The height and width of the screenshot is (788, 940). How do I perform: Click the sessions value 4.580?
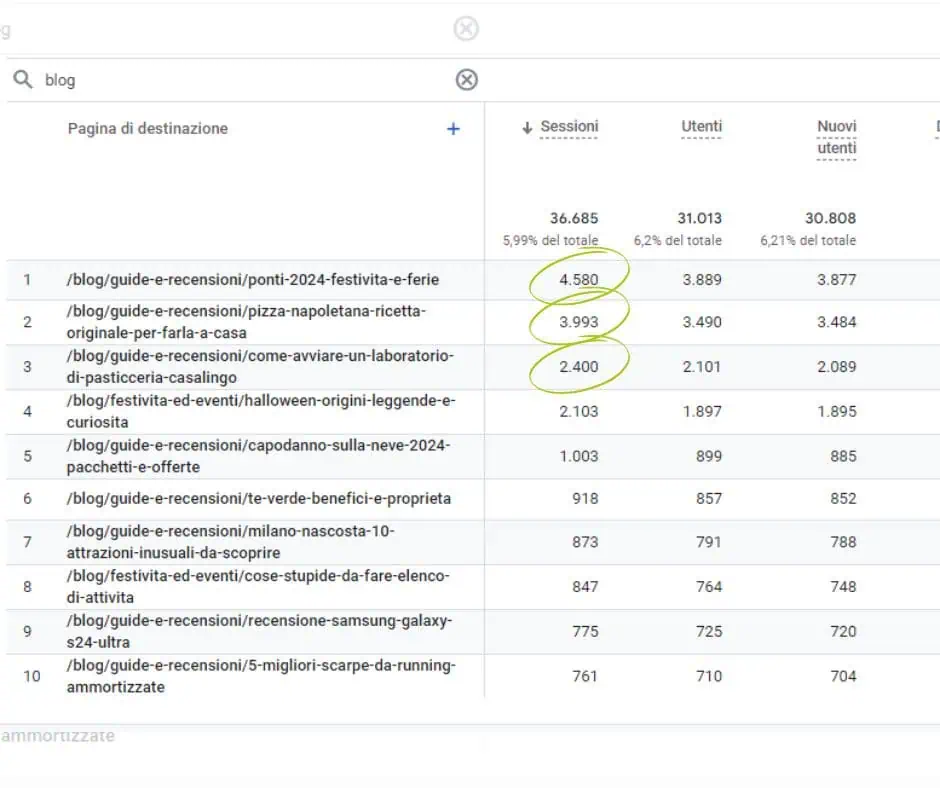pyautogui.click(x=579, y=280)
